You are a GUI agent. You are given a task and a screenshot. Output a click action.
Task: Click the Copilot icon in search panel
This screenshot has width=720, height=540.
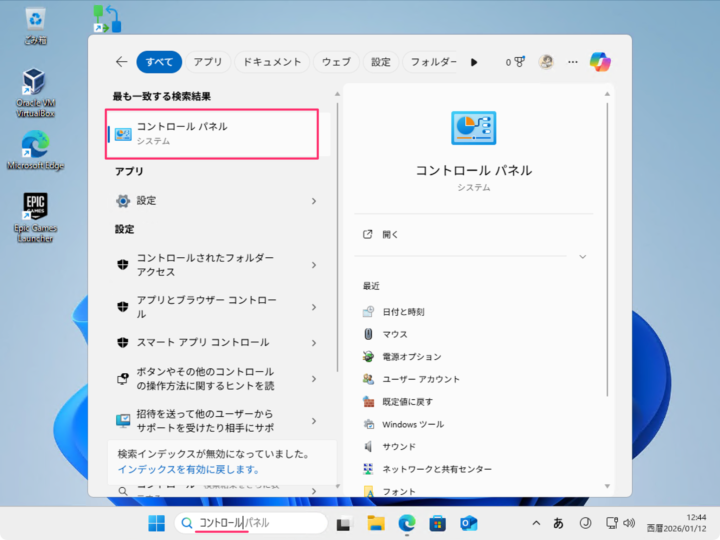[x=600, y=62]
